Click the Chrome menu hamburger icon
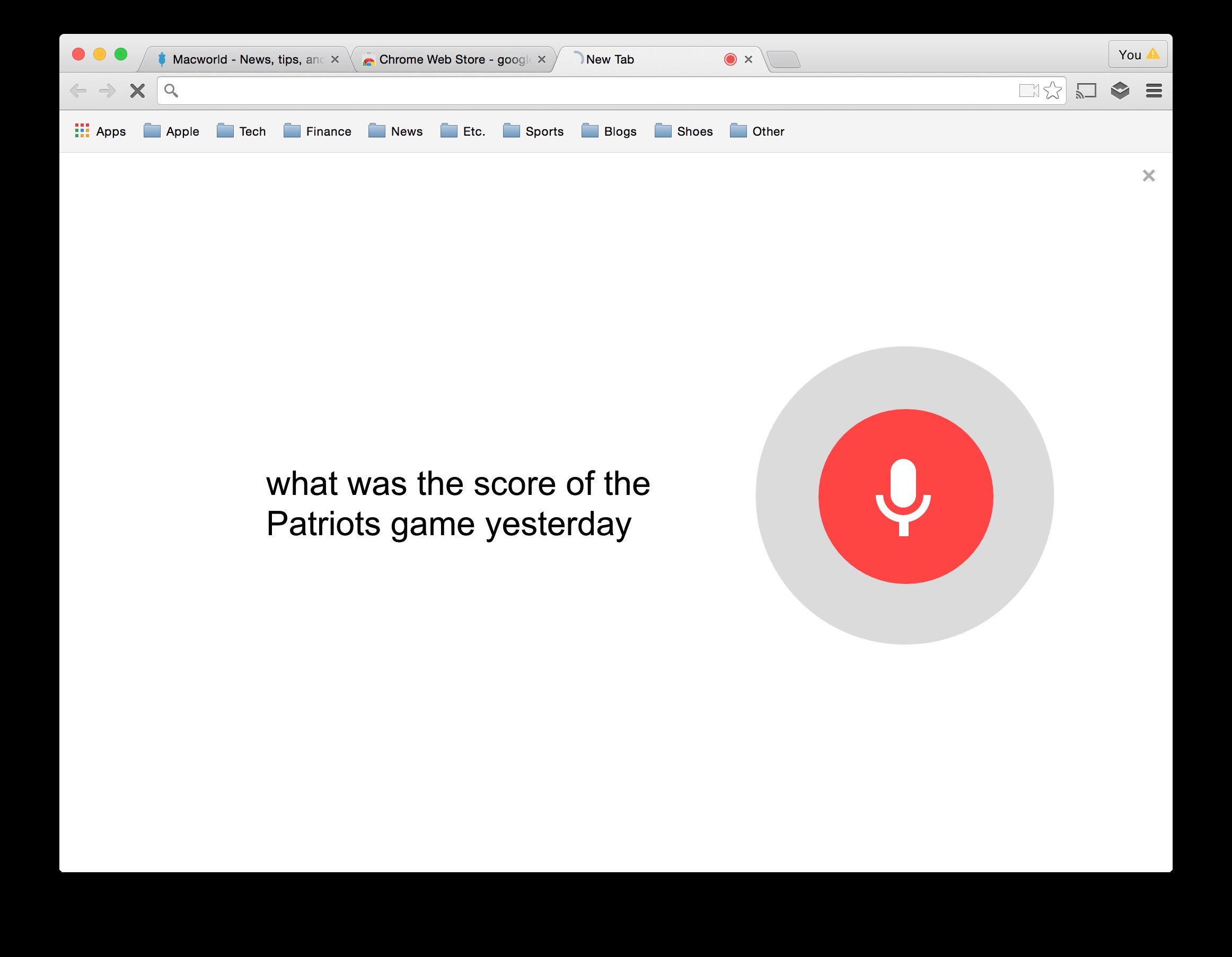 pyautogui.click(x=1154, y=91)
